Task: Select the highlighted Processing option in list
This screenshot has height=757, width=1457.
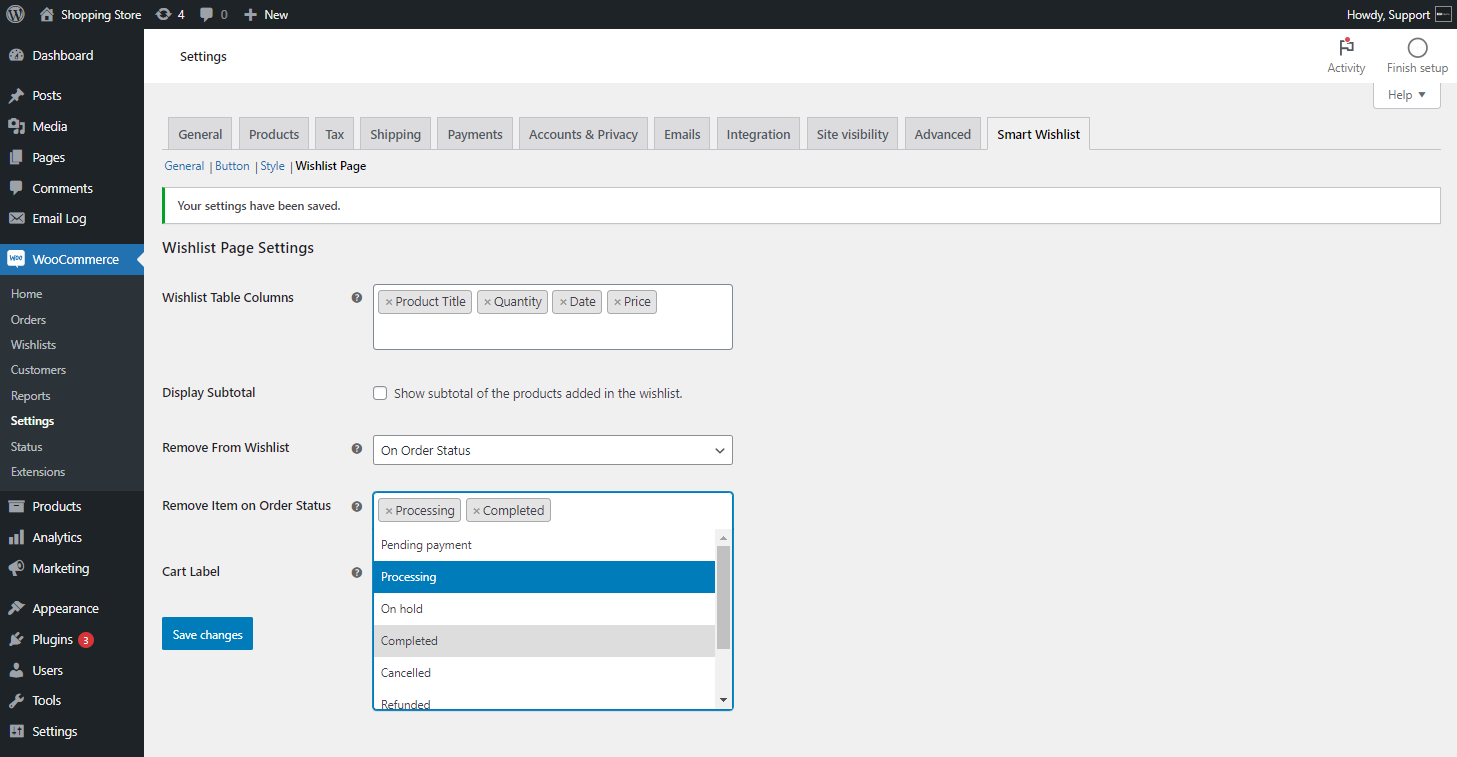Action: coord(544,577)
